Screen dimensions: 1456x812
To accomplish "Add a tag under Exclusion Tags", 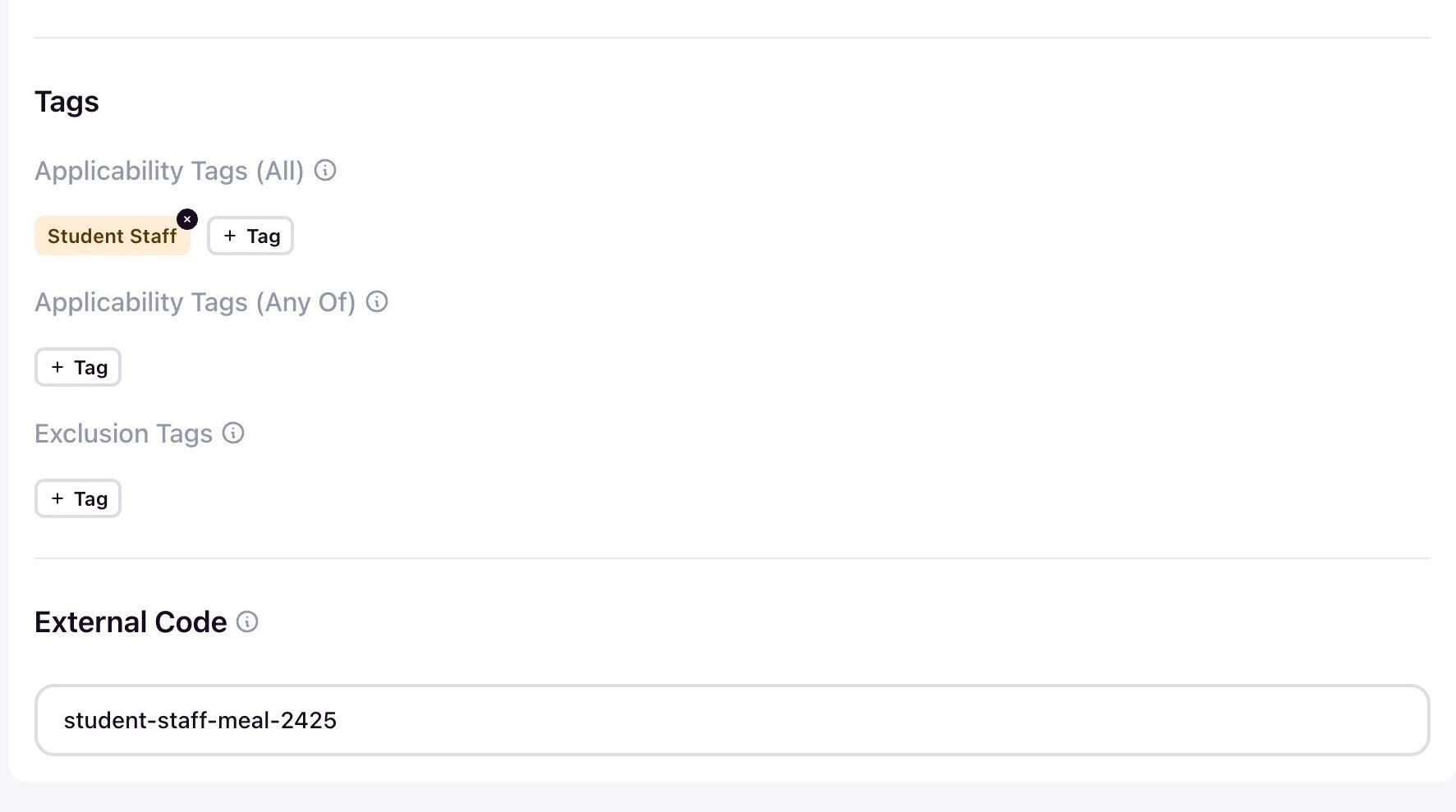I will coord(78,498).
